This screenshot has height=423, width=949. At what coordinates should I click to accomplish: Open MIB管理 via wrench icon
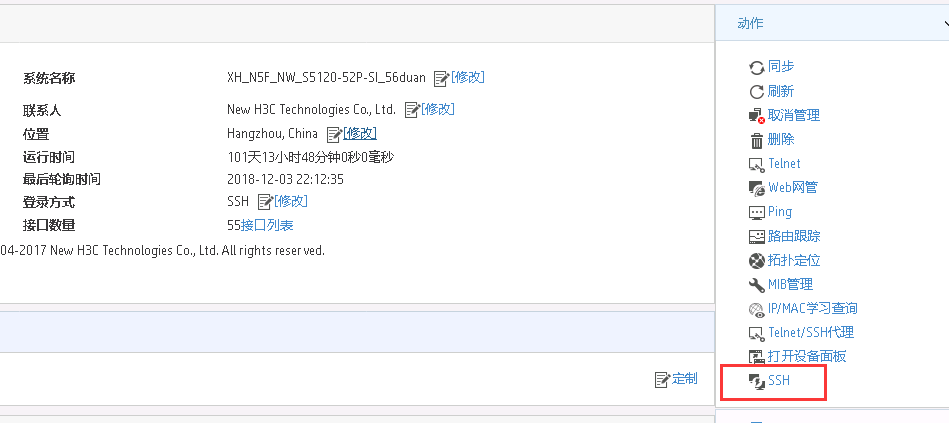757,285
